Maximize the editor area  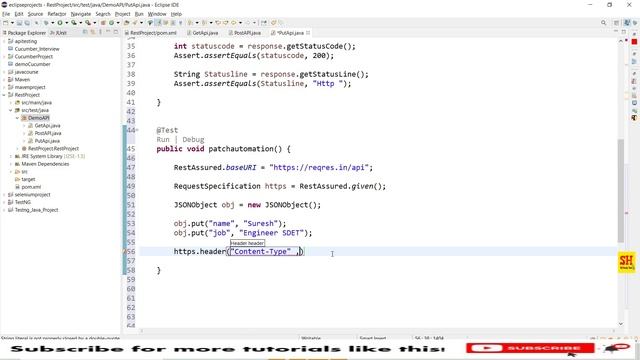[624, 32]
